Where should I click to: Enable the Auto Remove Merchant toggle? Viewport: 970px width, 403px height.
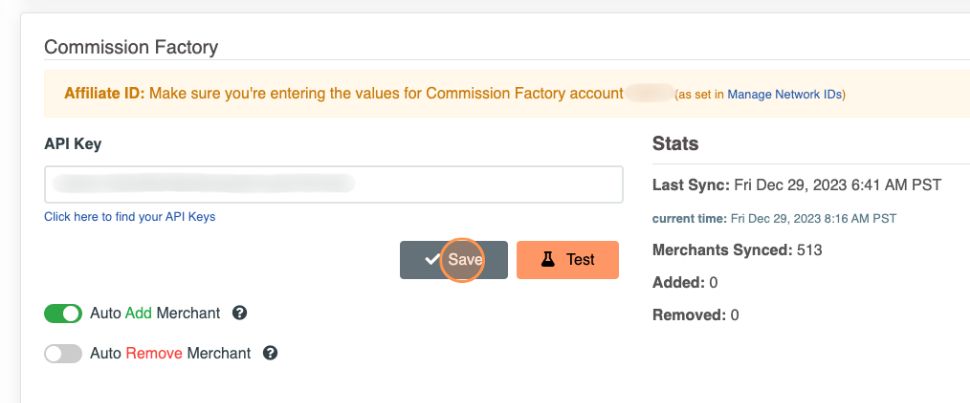[x=63, y=353]
